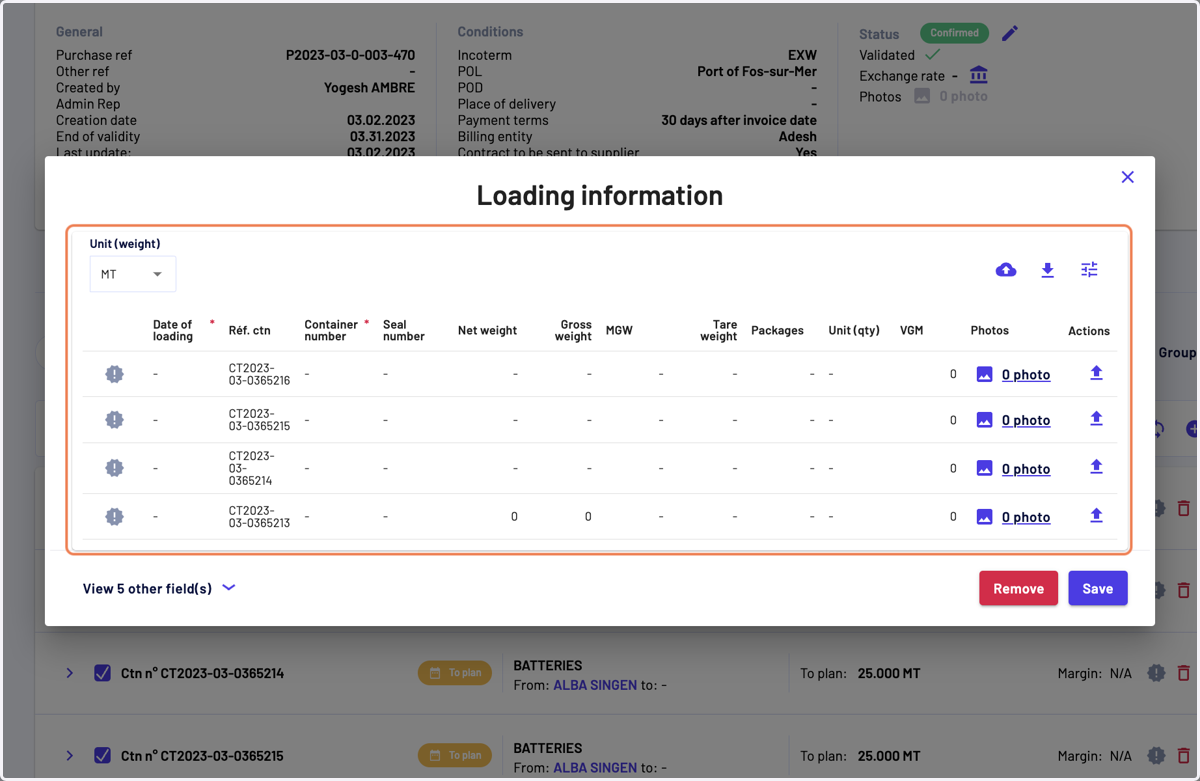Open ALBA SINGEN link in CT2023-03-0365215 row
Image resolution: width=1200 pixels, height=781 pixels.
click(595, 768)
